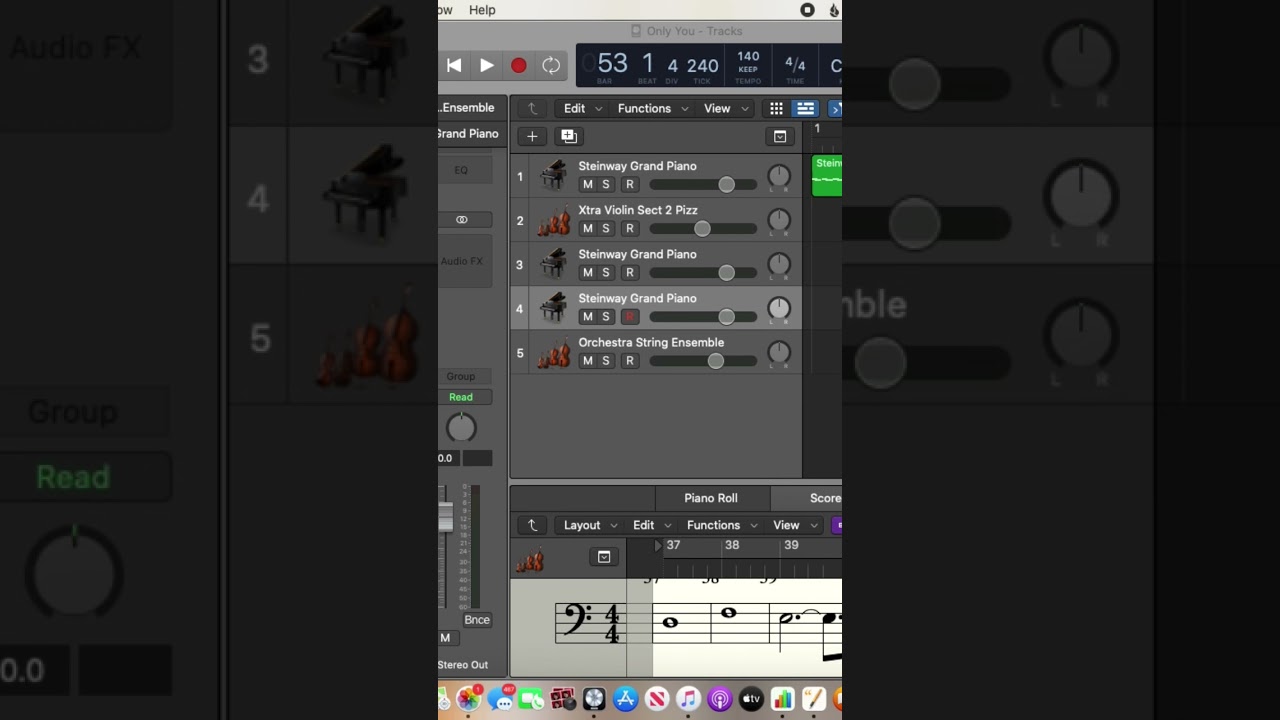The image size is (1280, 720).
Task: Switch to the grid view icon
Action: coord(776,108)
